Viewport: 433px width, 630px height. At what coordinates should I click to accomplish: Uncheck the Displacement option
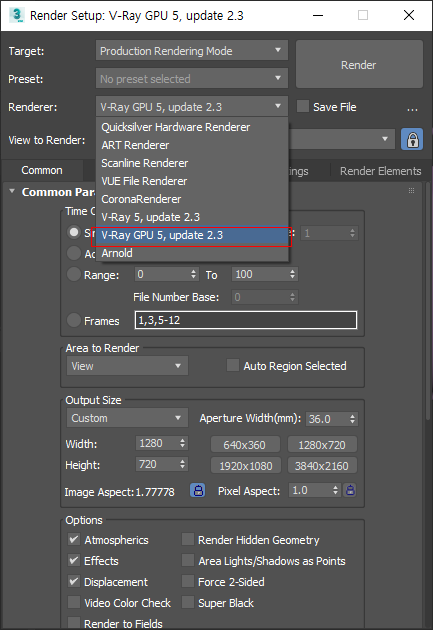coord(74,581)
